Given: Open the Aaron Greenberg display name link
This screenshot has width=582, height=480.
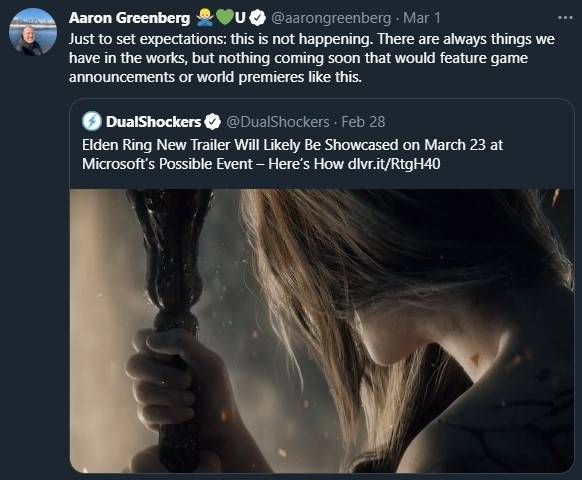Looking at the screenshot, I should coord(129,18).
